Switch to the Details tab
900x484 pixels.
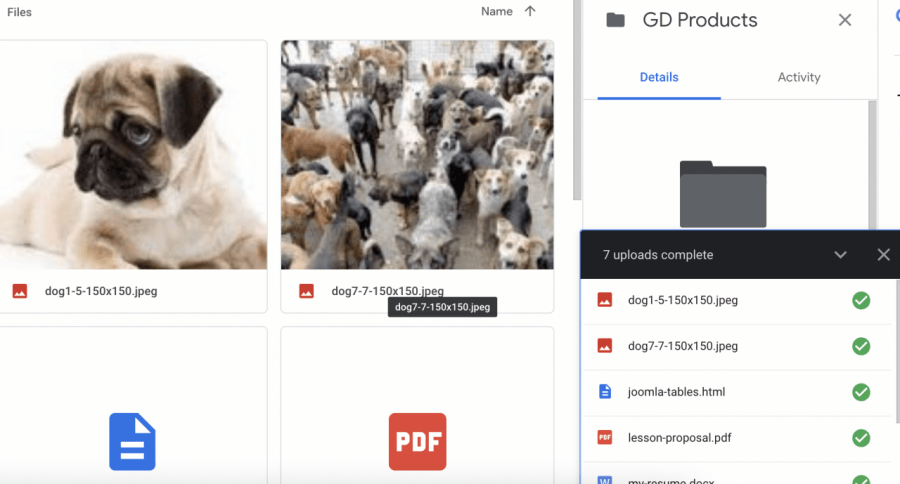point(659,77)
